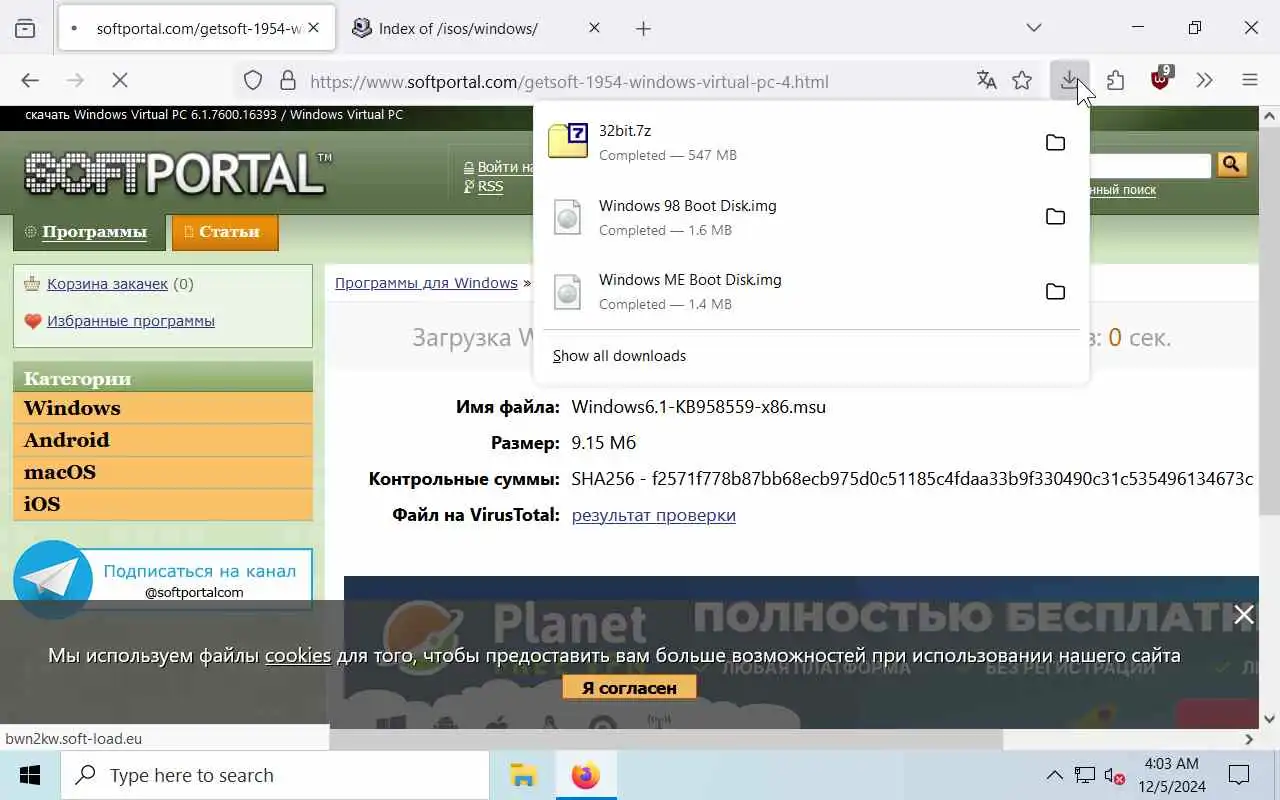
Task: Open a new tab
Action: tap(643, 28)
